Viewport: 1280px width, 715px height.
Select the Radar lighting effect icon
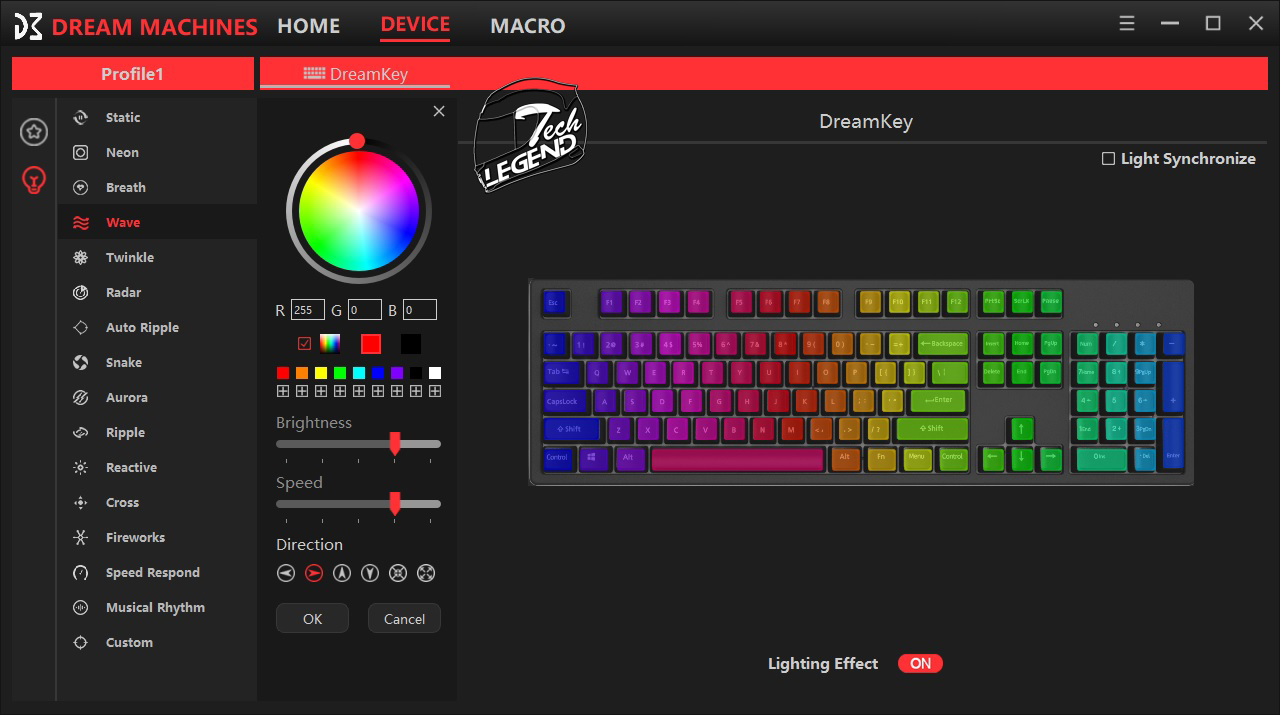(x=81, y=292)
